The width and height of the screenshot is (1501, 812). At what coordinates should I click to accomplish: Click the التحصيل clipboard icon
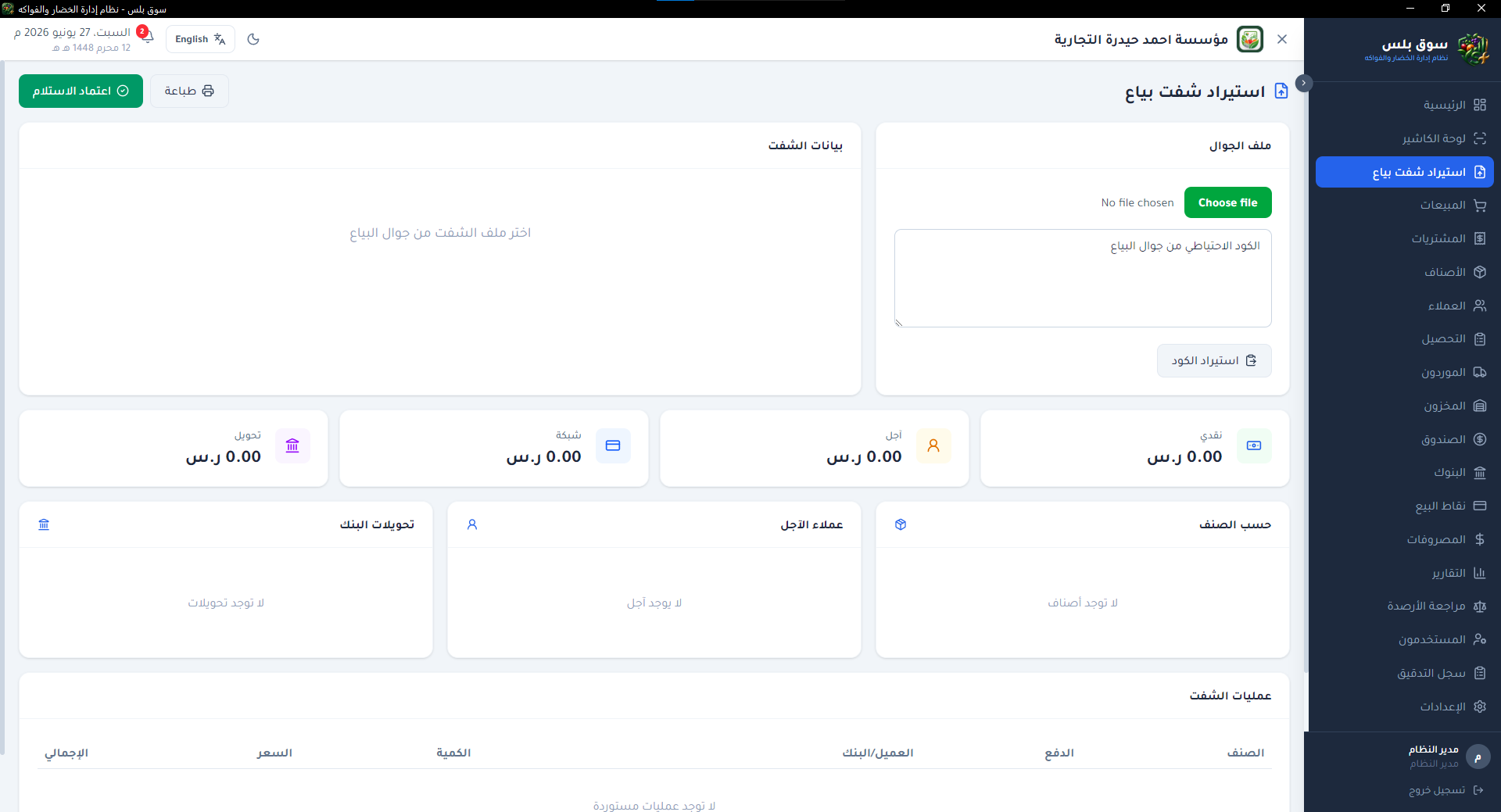[1479, 339]
